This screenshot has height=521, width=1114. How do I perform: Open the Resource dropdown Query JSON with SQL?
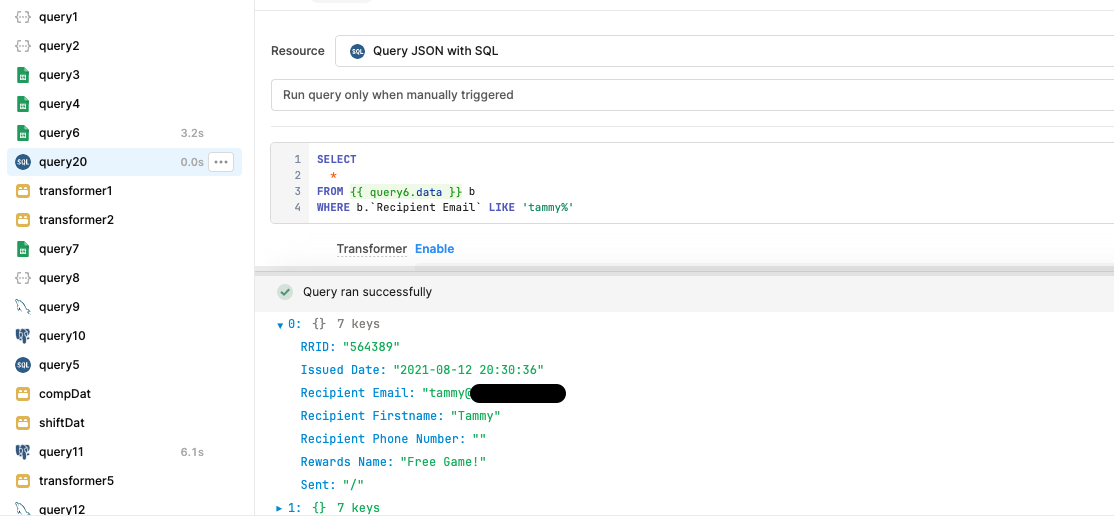click(725, 51)
